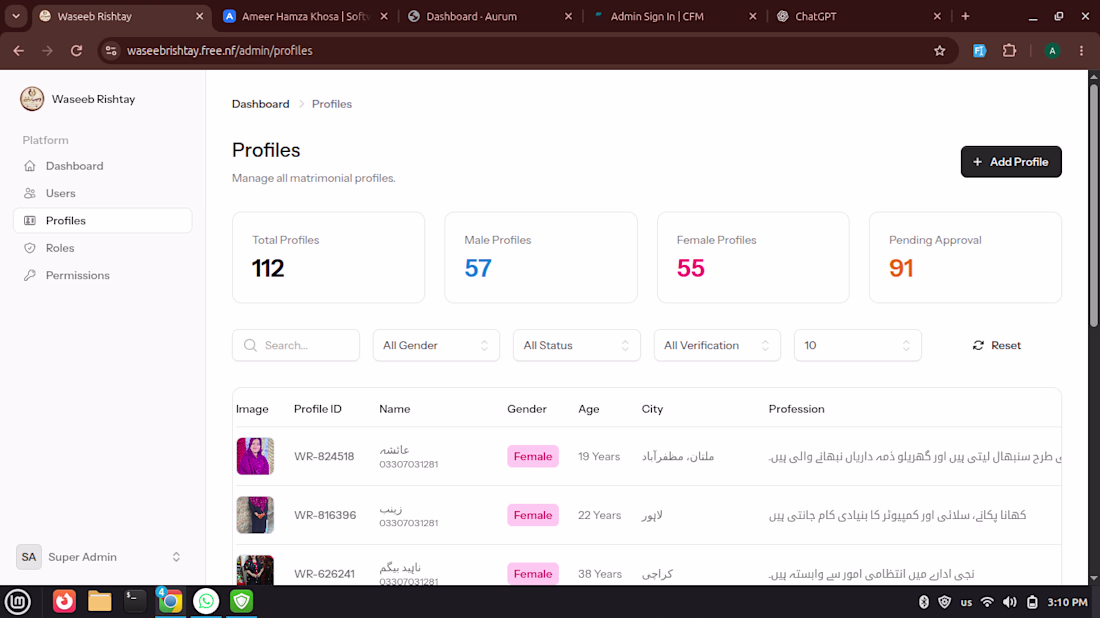Open the browser extensions puzzle icon

click(x=1010, y=51)
